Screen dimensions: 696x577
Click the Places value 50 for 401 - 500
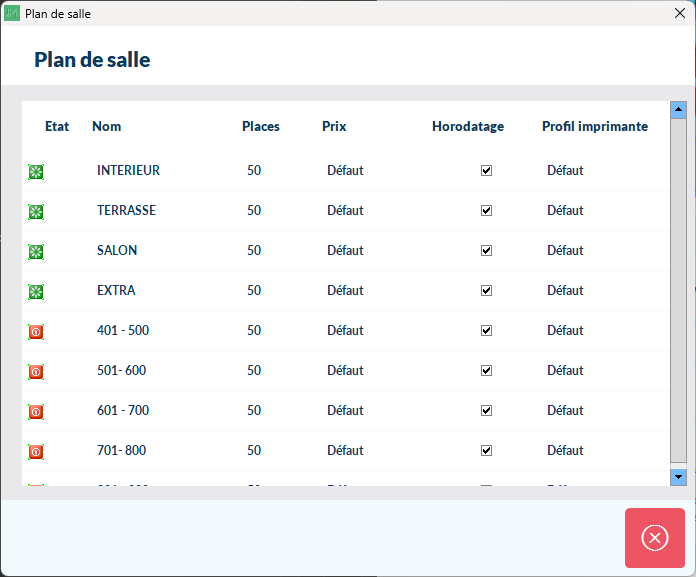click(x=254, y=330)
